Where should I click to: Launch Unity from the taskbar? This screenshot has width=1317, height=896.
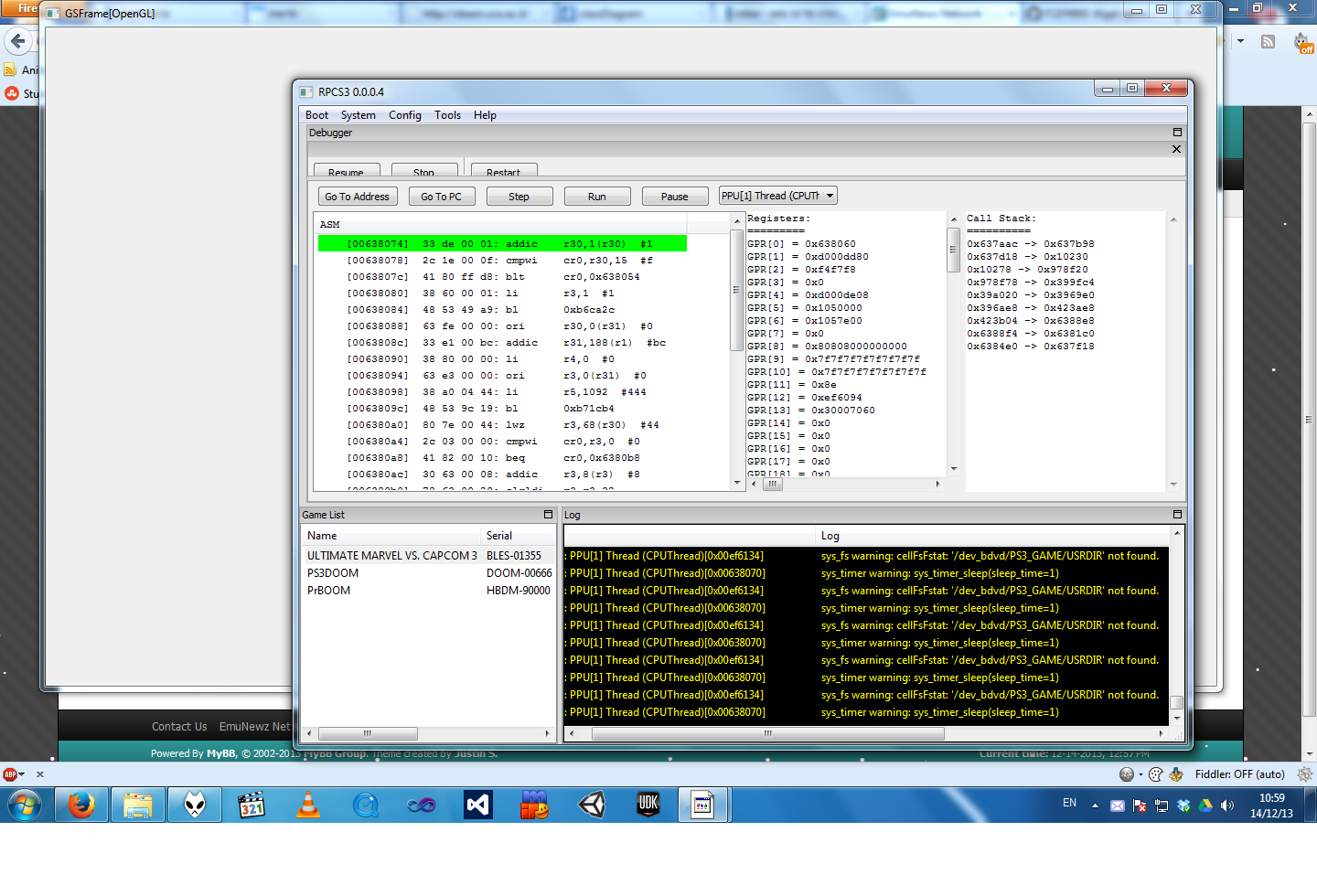592,805
